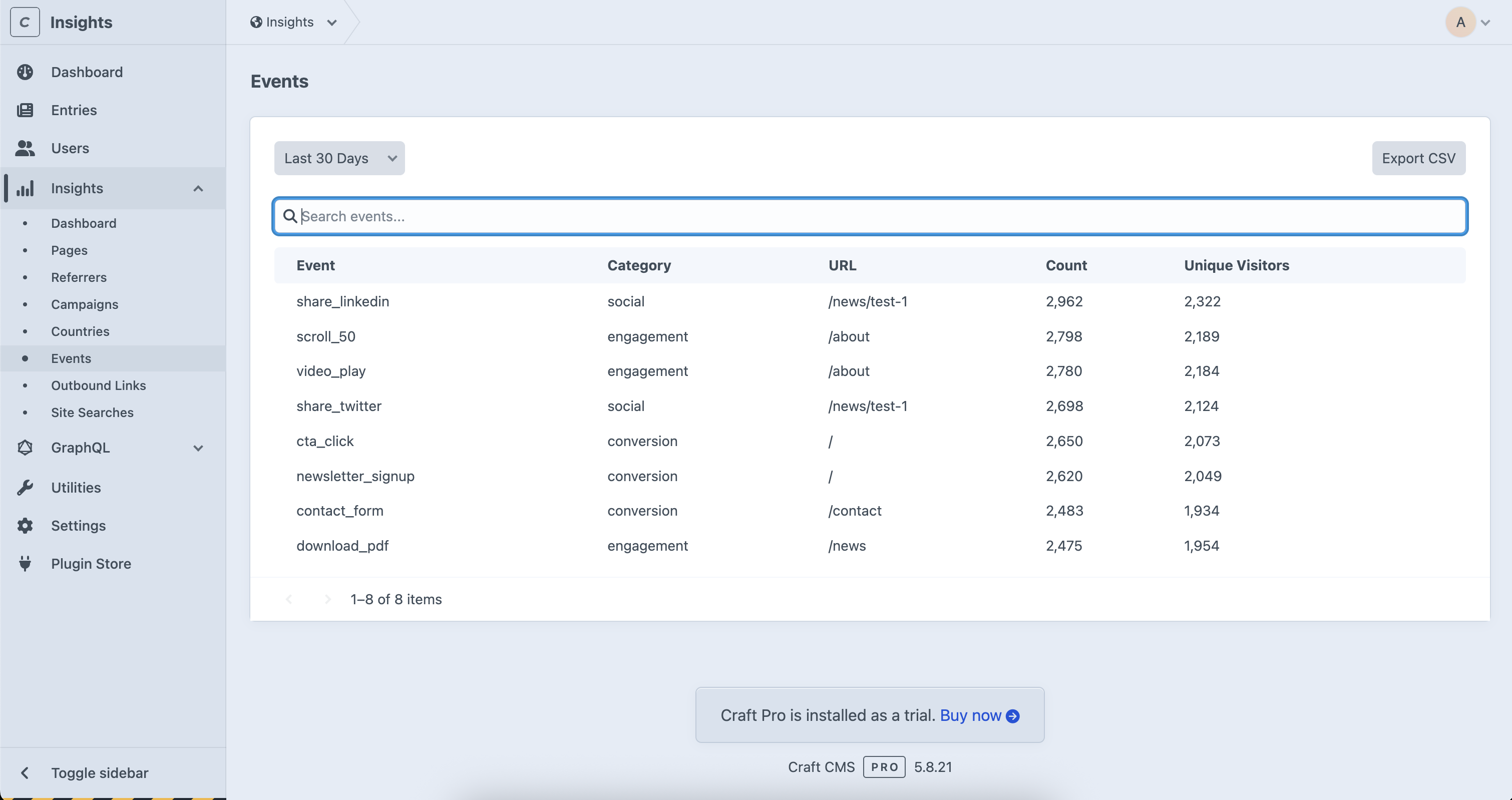Open the Insights site breadcrumb menu
Viewport: 1512px width, 800px height.
click(293, 23)
